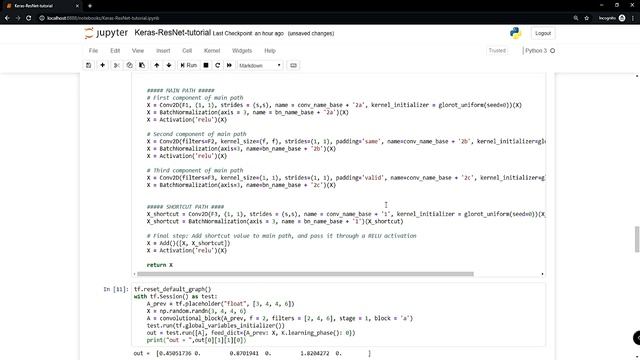The width and height of the screenshot is (640, 360).
Task: Click the Logout button
Action: [x=543, y=33]
